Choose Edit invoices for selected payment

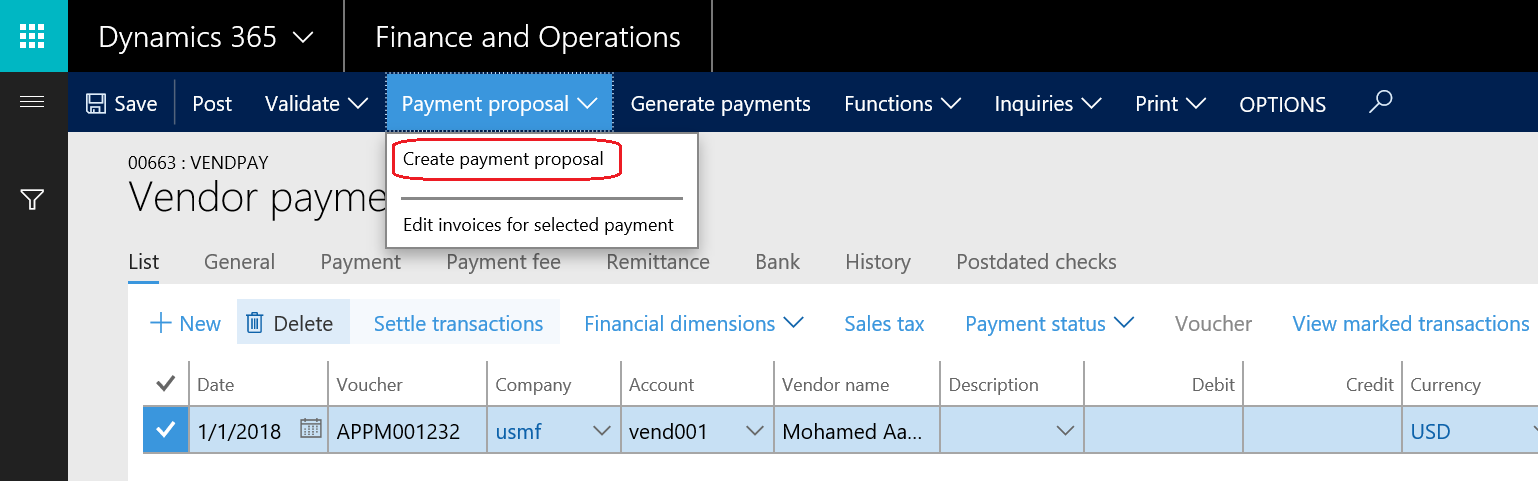pyautogui.click(x=538, y=225)
